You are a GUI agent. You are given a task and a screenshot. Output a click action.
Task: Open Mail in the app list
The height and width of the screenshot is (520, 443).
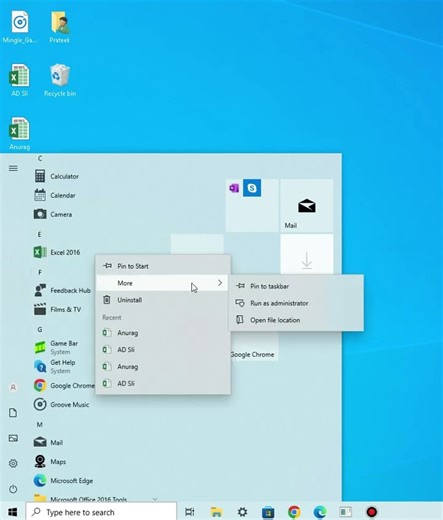pos(49,442)
